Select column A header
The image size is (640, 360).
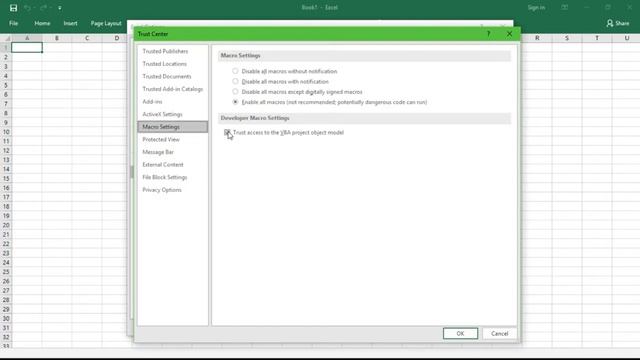pyautogui.click(x=27, y=38)
